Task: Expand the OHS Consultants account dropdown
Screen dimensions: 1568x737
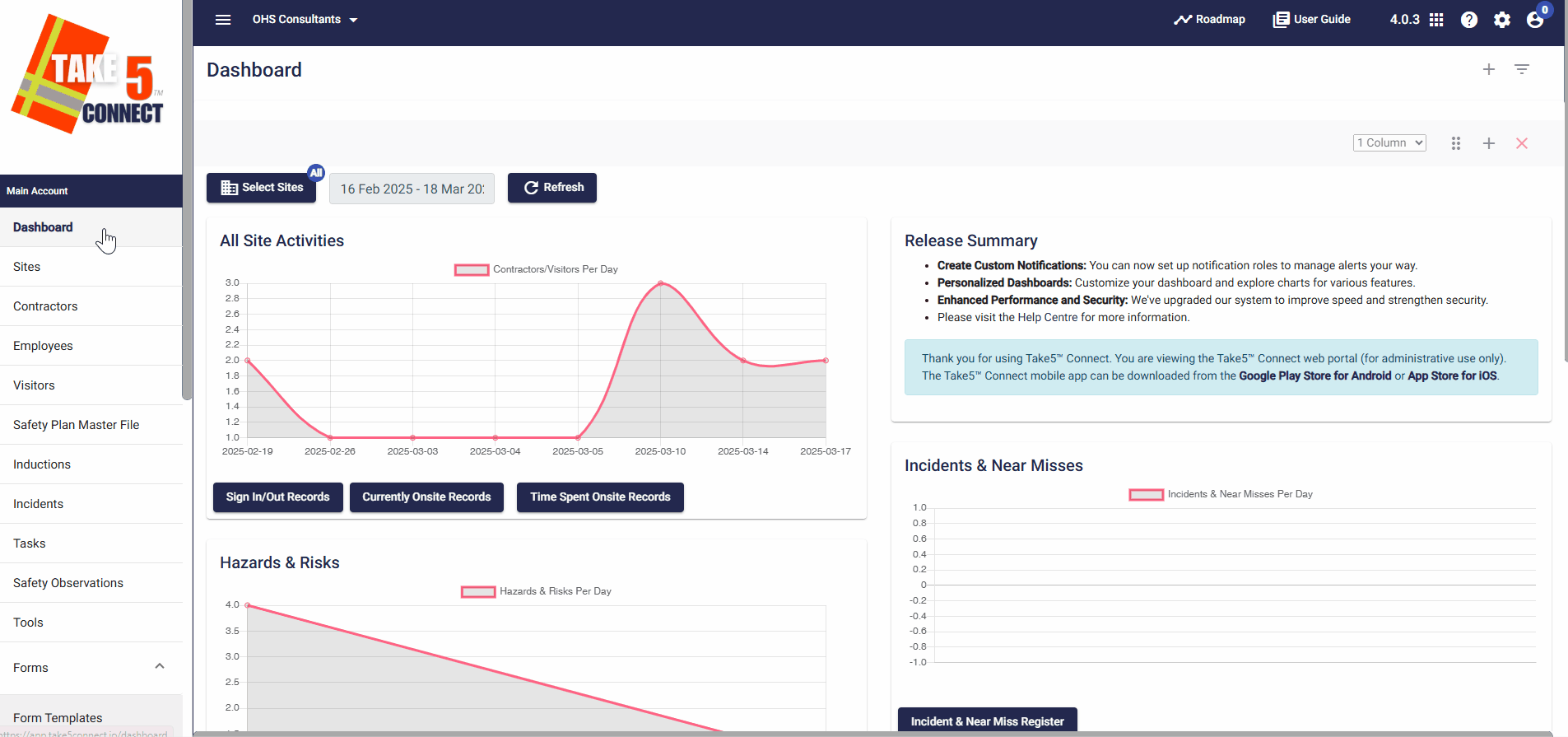Action: 305,20
